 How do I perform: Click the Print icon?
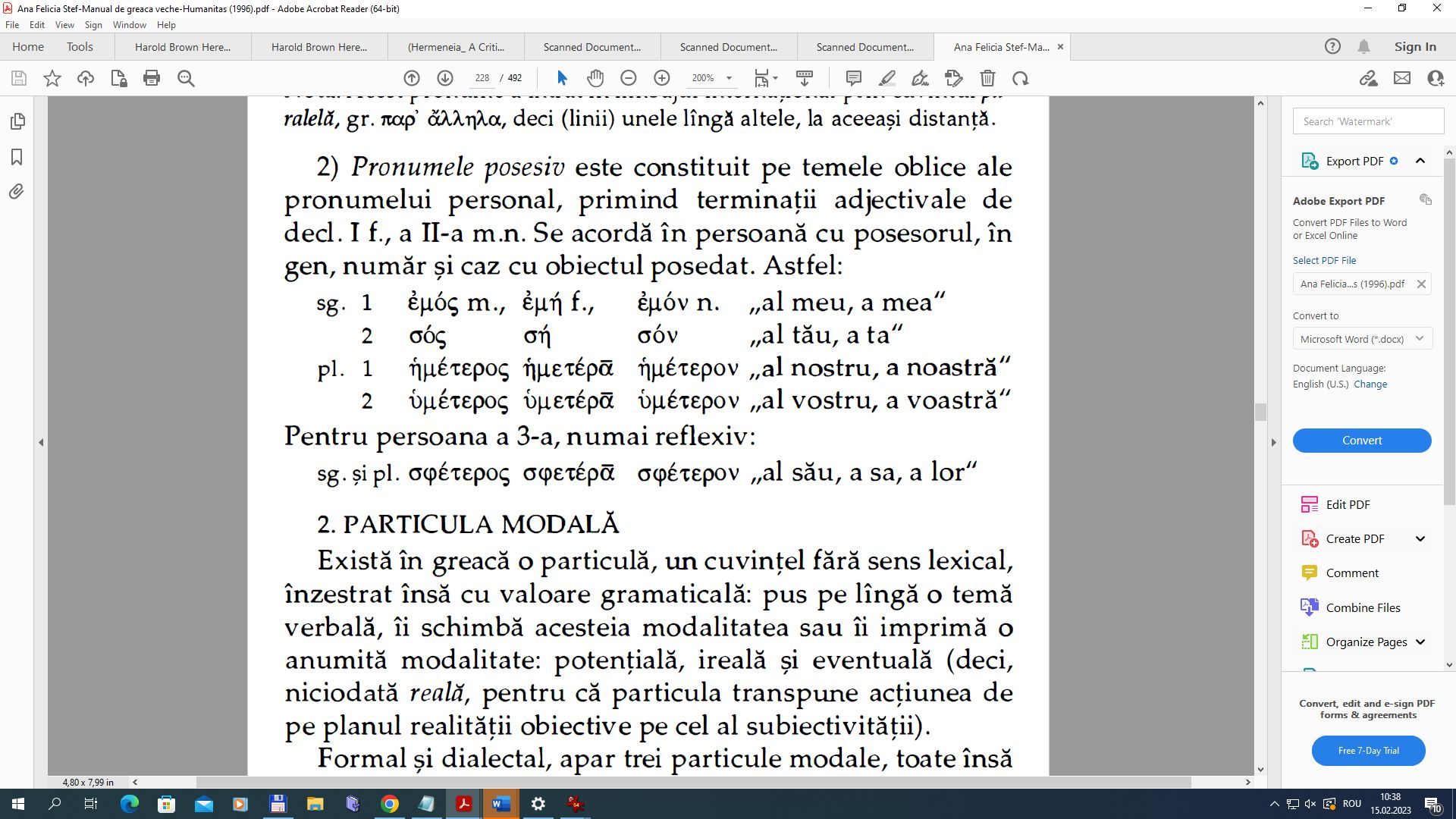152,78
